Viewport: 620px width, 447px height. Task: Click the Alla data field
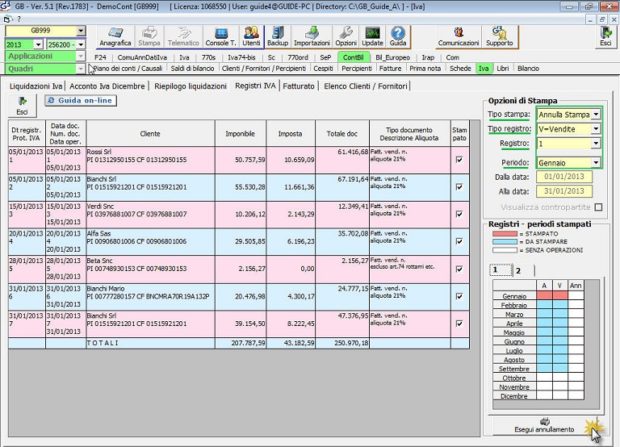click(x=564, y=191)
